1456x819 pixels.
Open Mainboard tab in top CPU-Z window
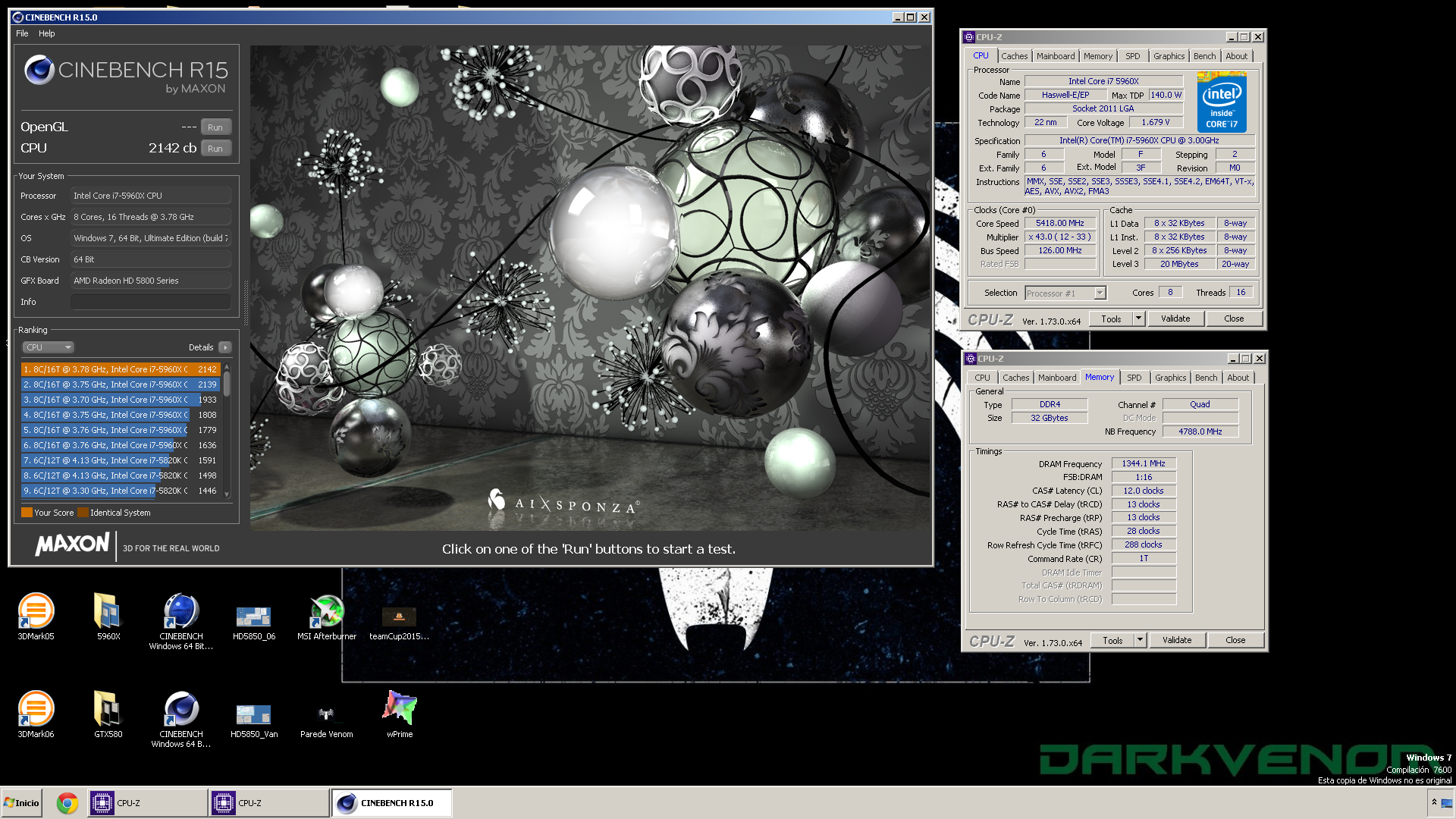pos(1056,56)
